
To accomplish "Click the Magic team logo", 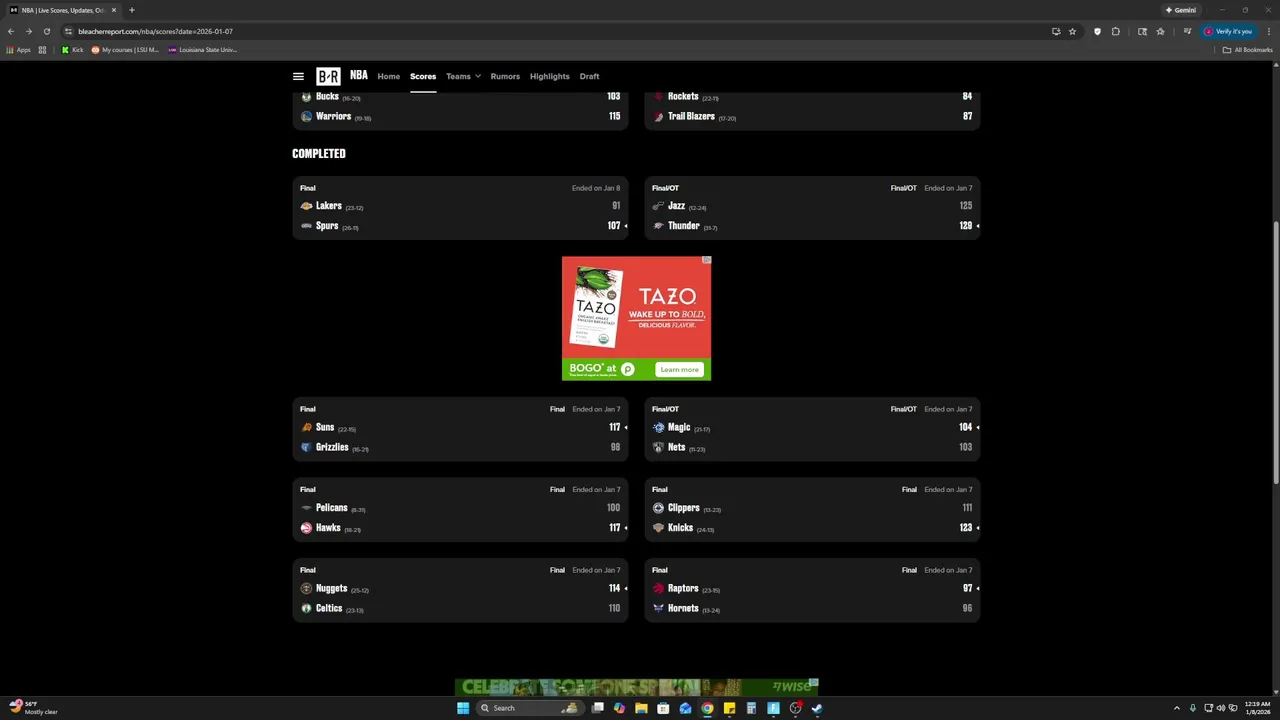I will [658, 427].
